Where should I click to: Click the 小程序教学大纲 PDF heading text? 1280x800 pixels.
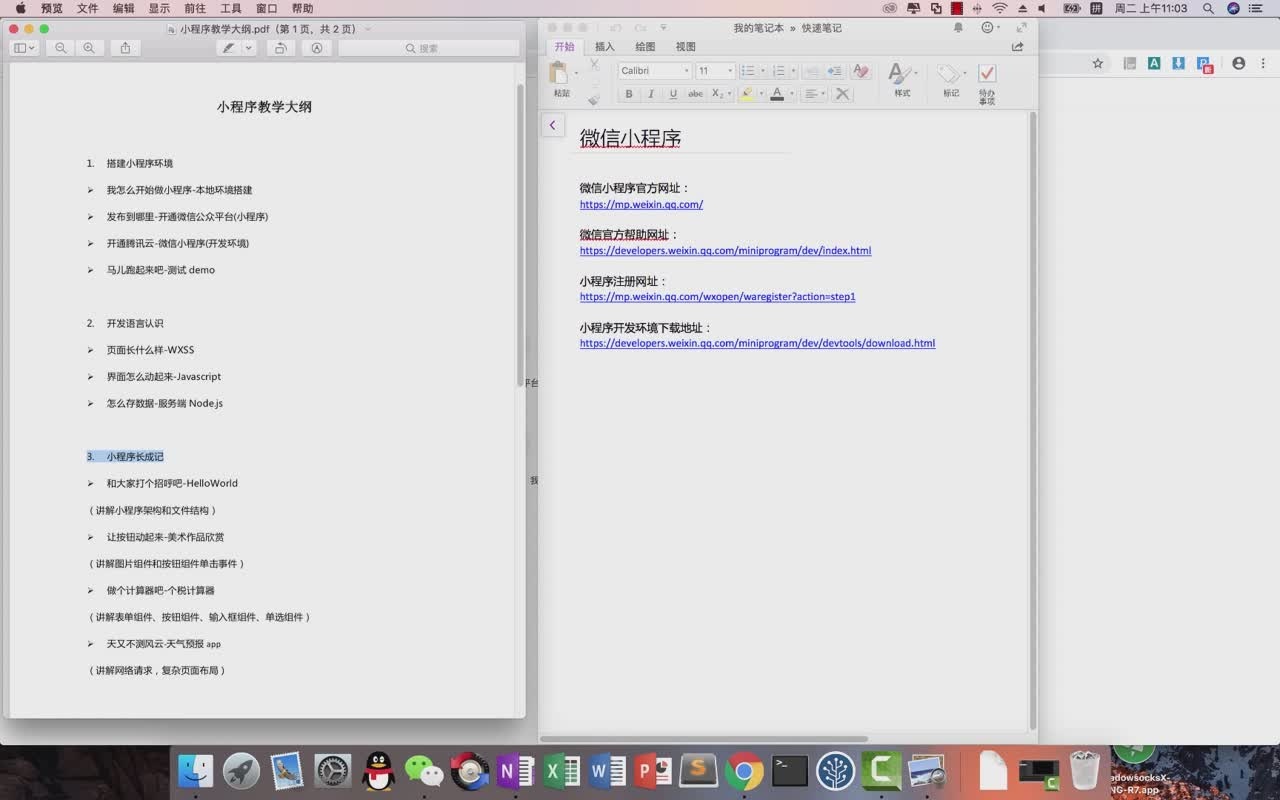(x=264, y=106)
